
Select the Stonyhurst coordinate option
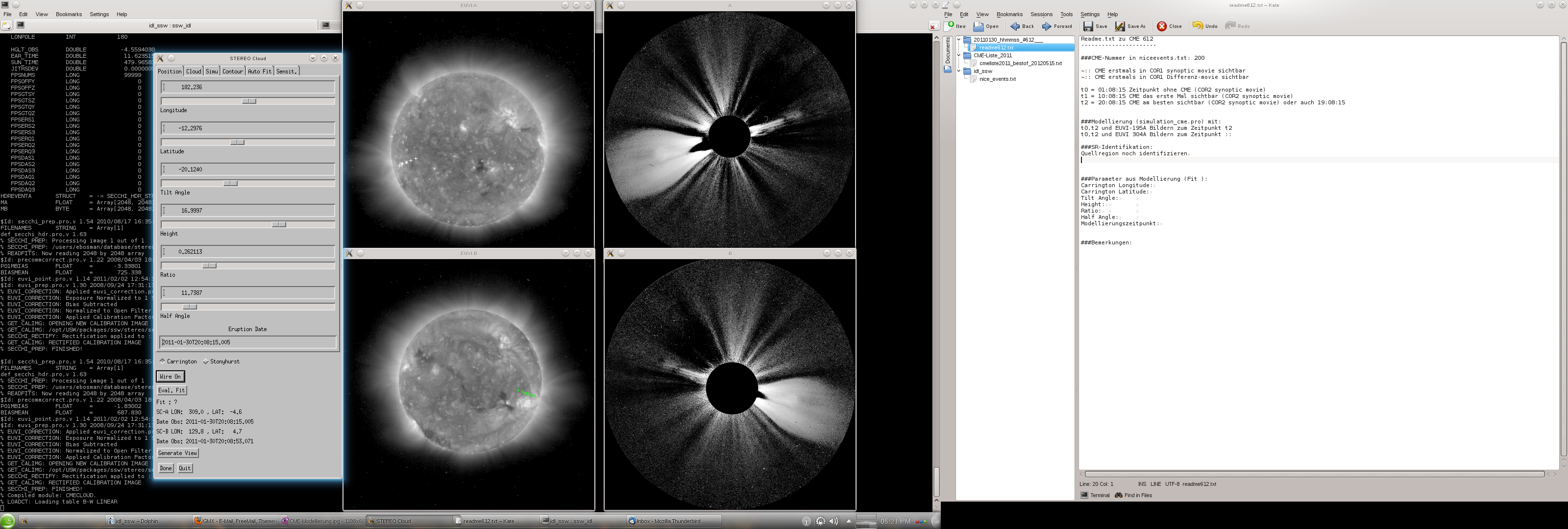point(221,361)
